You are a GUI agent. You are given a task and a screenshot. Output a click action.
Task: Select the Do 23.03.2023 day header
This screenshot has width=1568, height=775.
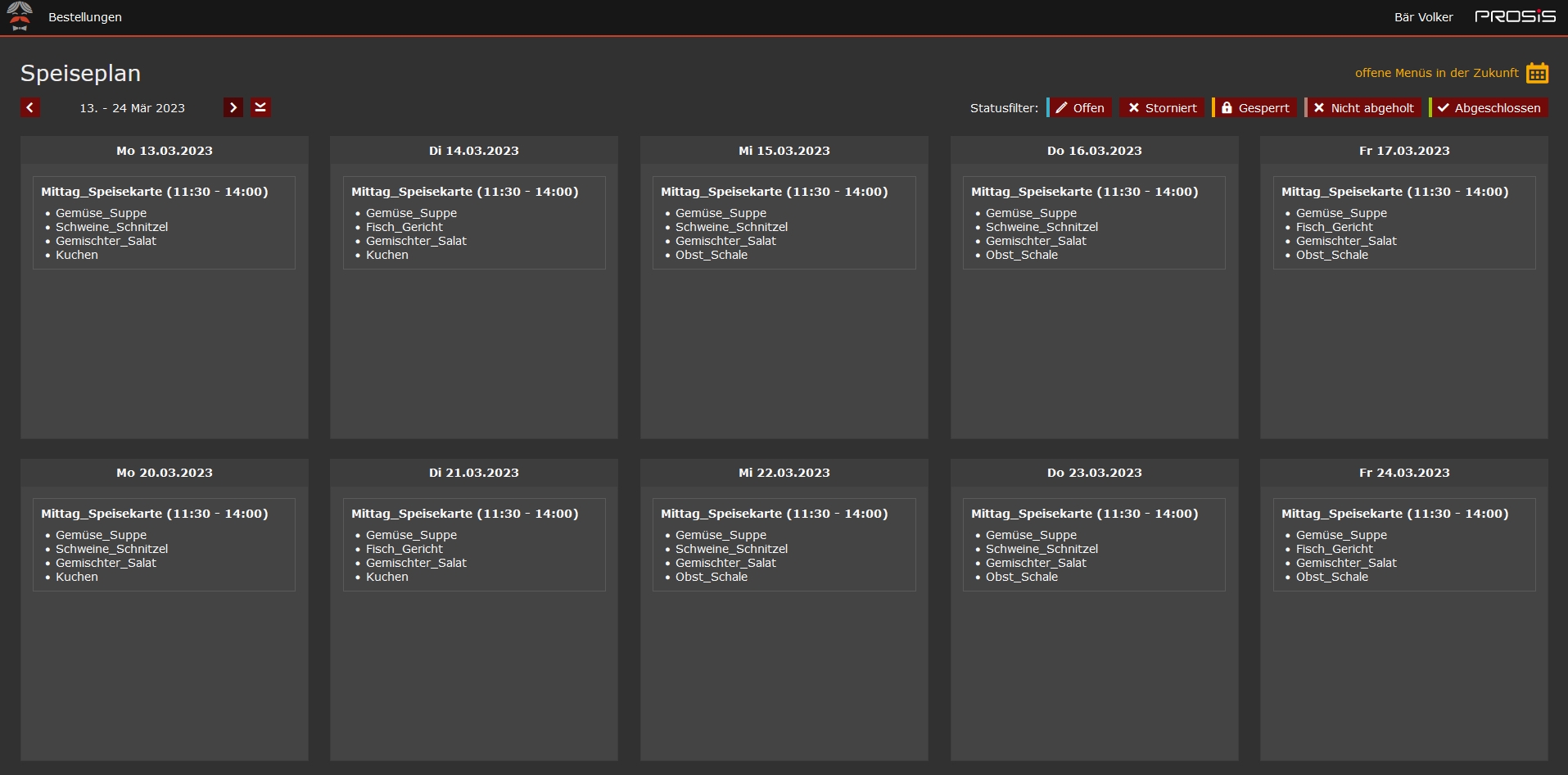coord(1095,473)
